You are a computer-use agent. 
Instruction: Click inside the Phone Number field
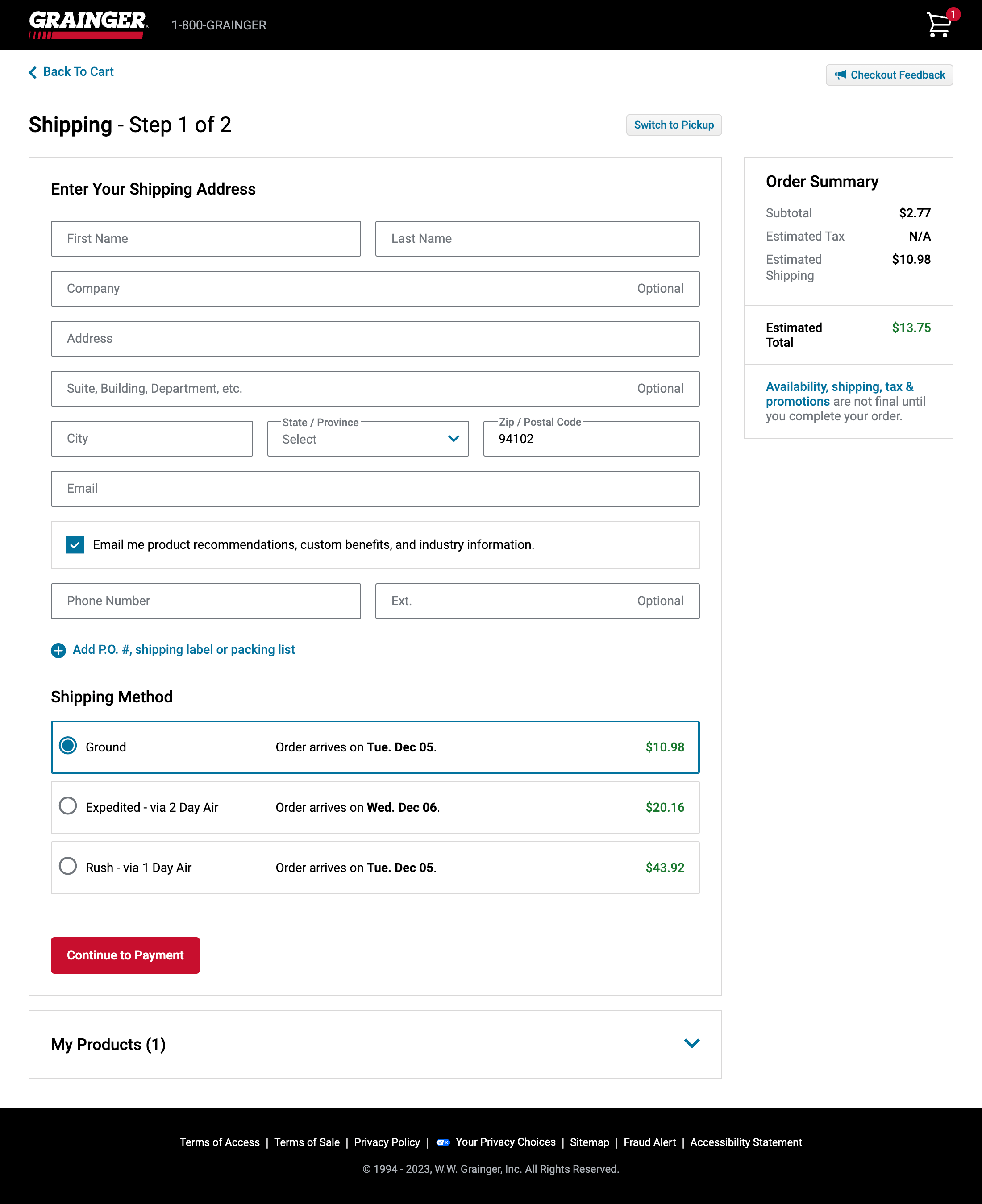point(206,601)
